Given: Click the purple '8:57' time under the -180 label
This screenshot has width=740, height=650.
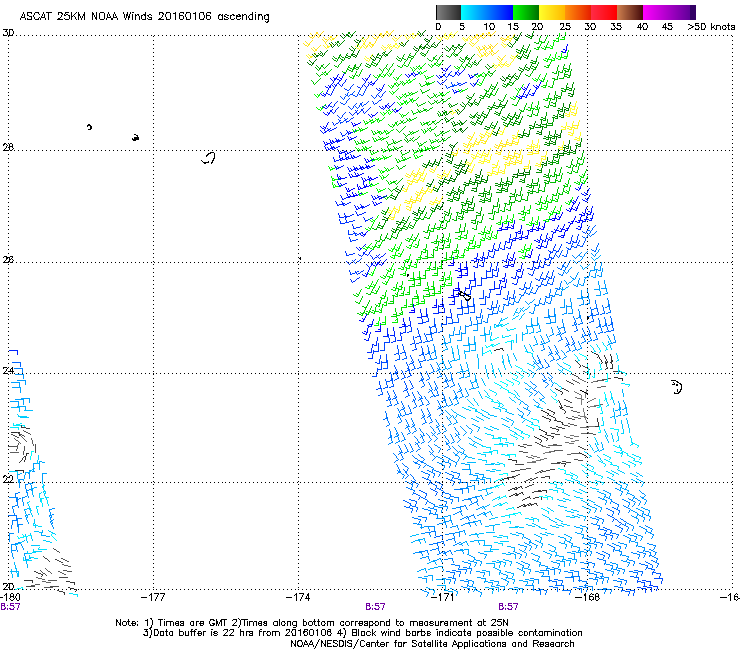Looking at the screenshot, I should [x=10, y=607].
